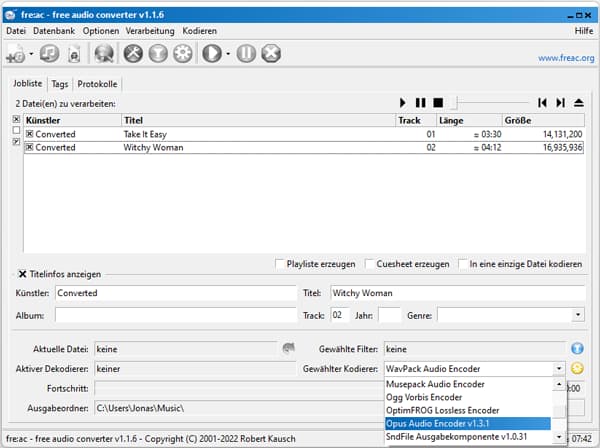Play the selected track in player
The height and width of the screenshot is (448, 600).
pyautogui.click(x=403, y=103)
